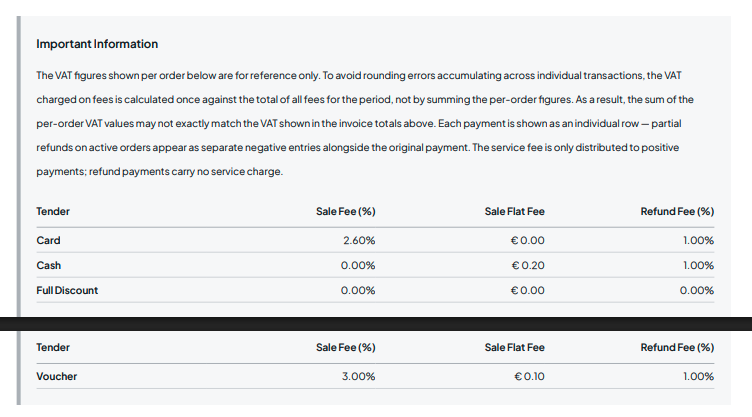Click the "Tender" header above the Card row
This screenshot has height=417, width=752.
(53, 212)
